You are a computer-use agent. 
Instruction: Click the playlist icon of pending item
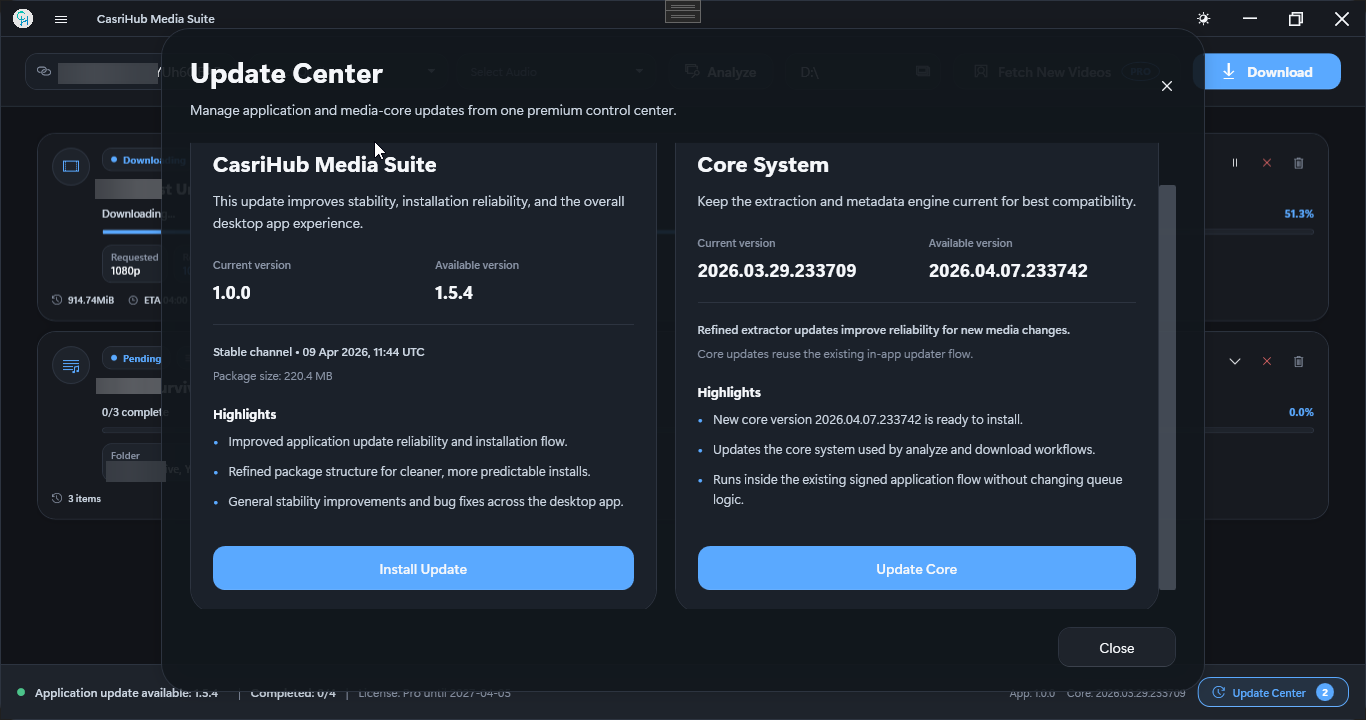pos(71,366)
